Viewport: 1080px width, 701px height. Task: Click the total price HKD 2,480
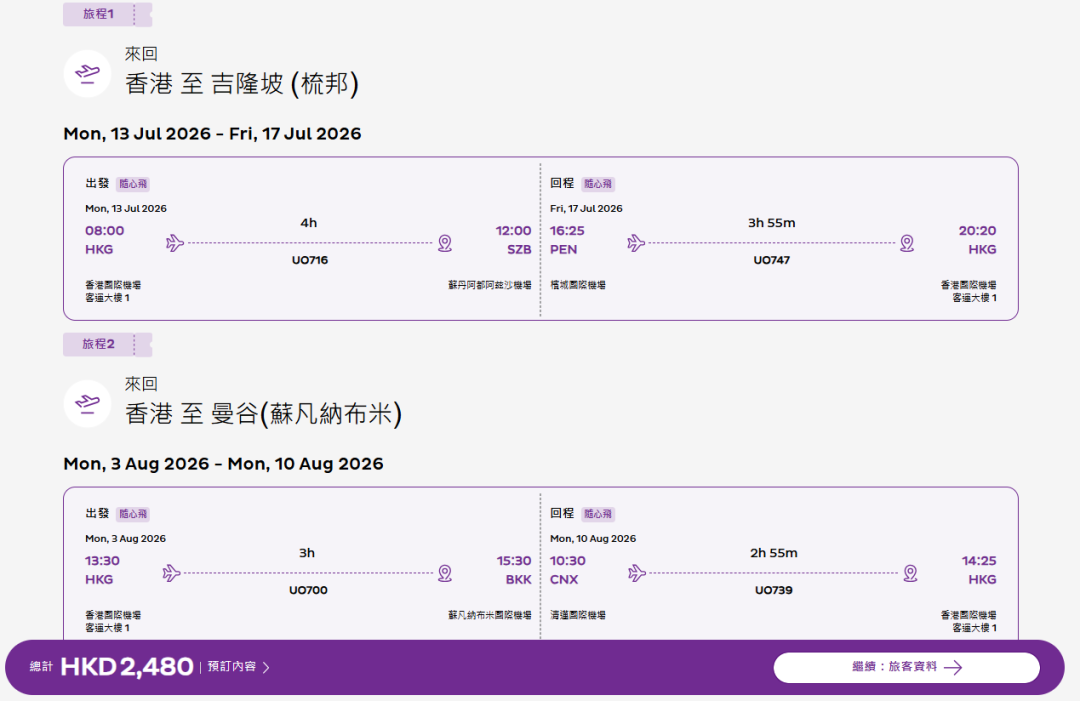point(127,667)
